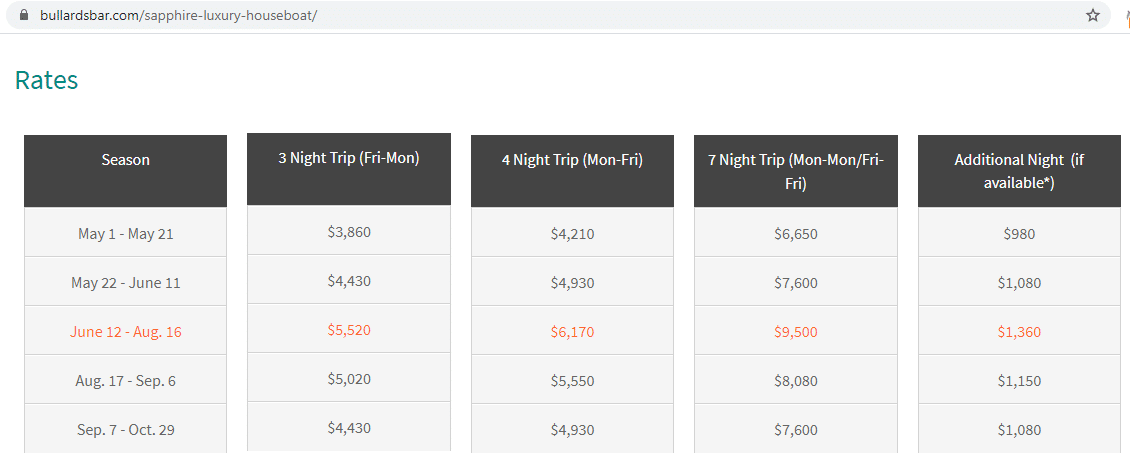Click the Additional Night column header
Image resolution: width=1130 pixels, height=466 pixels.
click(1019, 171)
